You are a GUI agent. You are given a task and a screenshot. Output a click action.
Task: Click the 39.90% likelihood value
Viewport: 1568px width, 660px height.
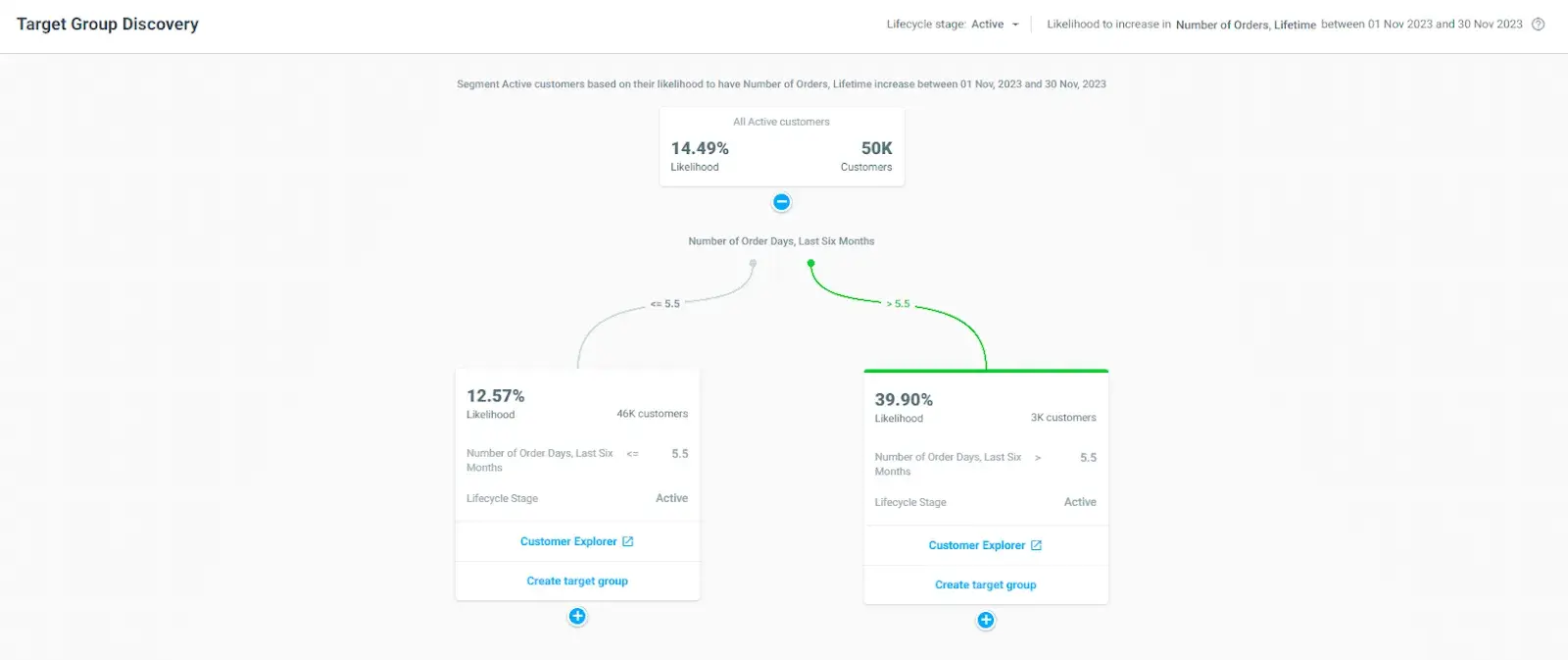pos(904,400)
